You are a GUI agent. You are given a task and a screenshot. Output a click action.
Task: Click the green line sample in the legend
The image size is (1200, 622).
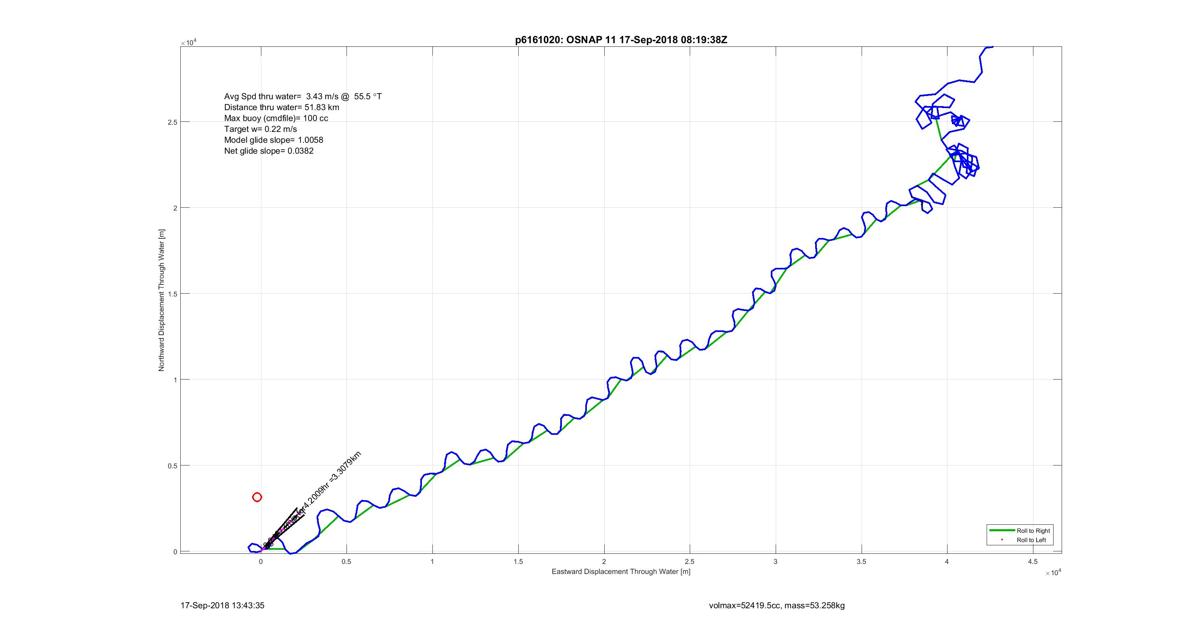point(1000,530)
